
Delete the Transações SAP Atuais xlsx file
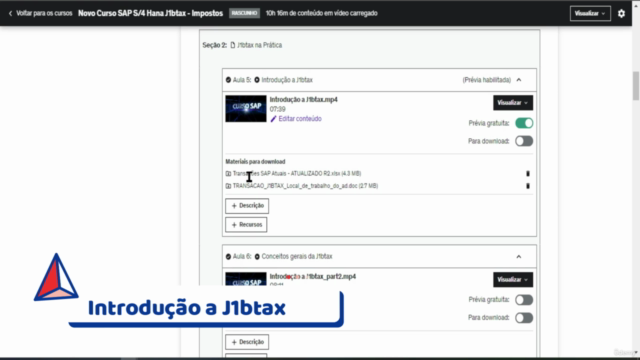point(528,173)
